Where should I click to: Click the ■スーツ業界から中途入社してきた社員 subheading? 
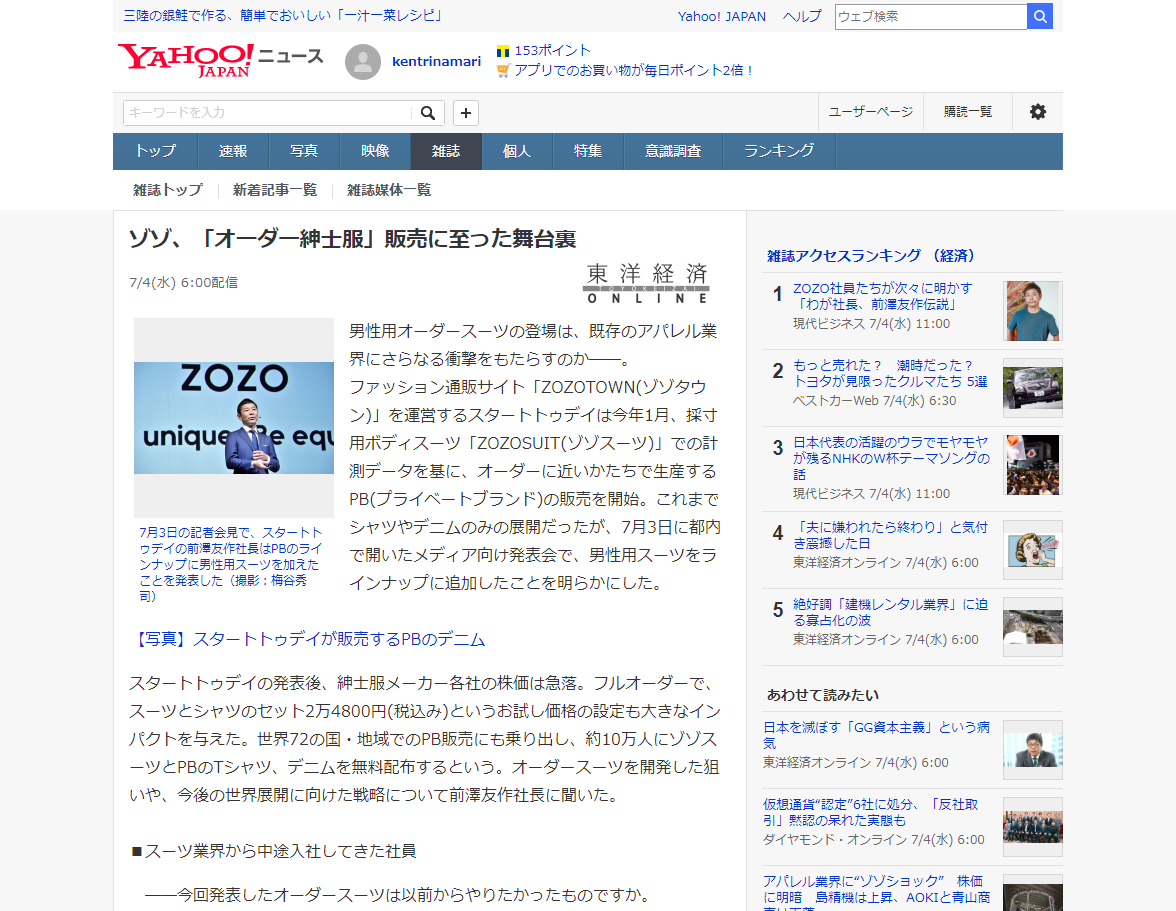tap(274, 851)
